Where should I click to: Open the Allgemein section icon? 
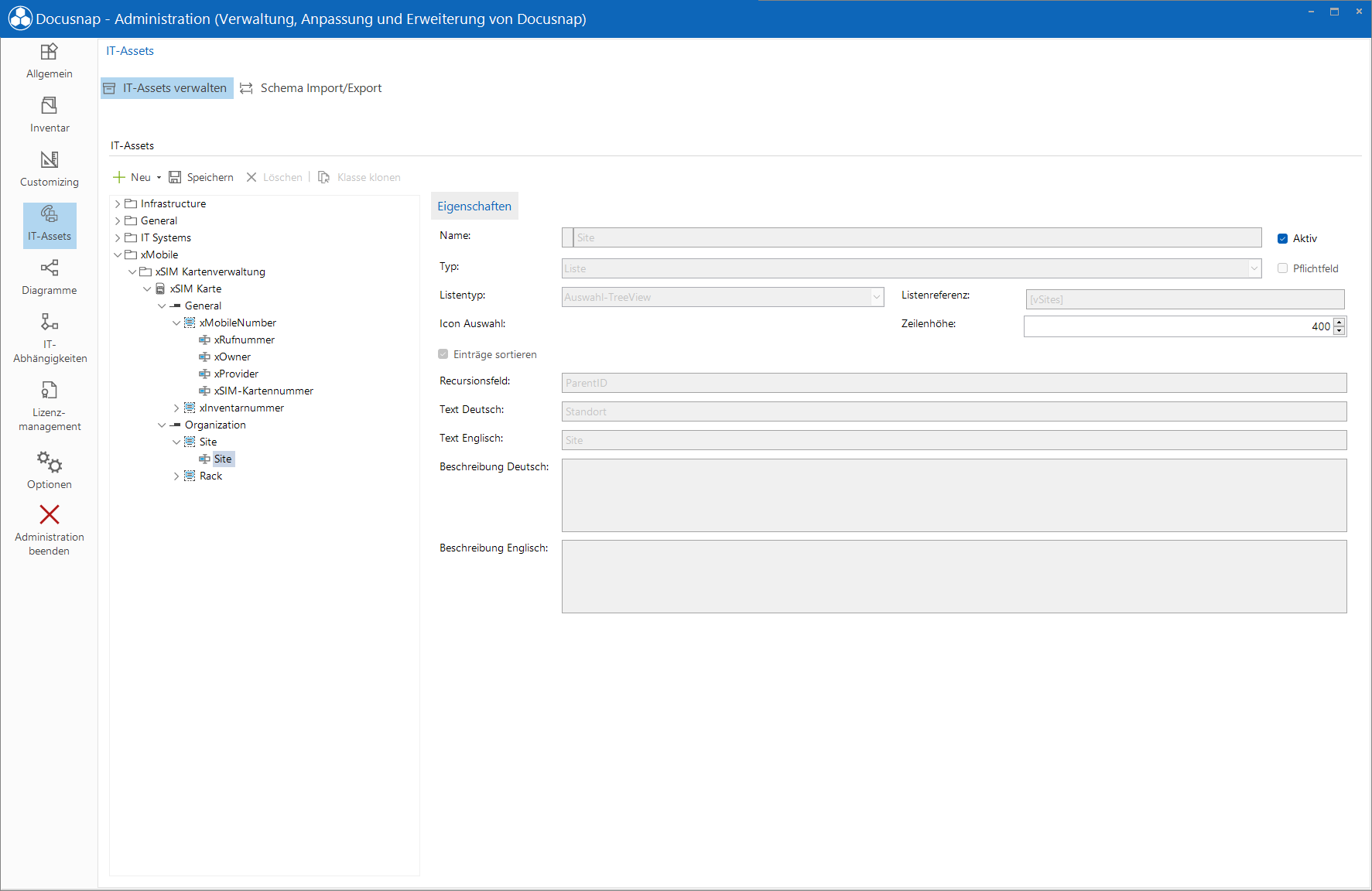pos(50,52)
